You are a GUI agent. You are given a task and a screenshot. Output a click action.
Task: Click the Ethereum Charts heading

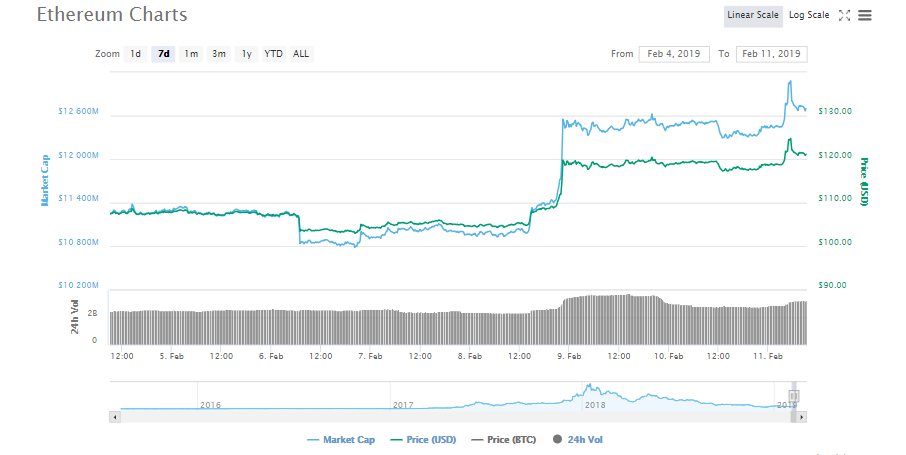pyautogui.click(x=112, y=14)
